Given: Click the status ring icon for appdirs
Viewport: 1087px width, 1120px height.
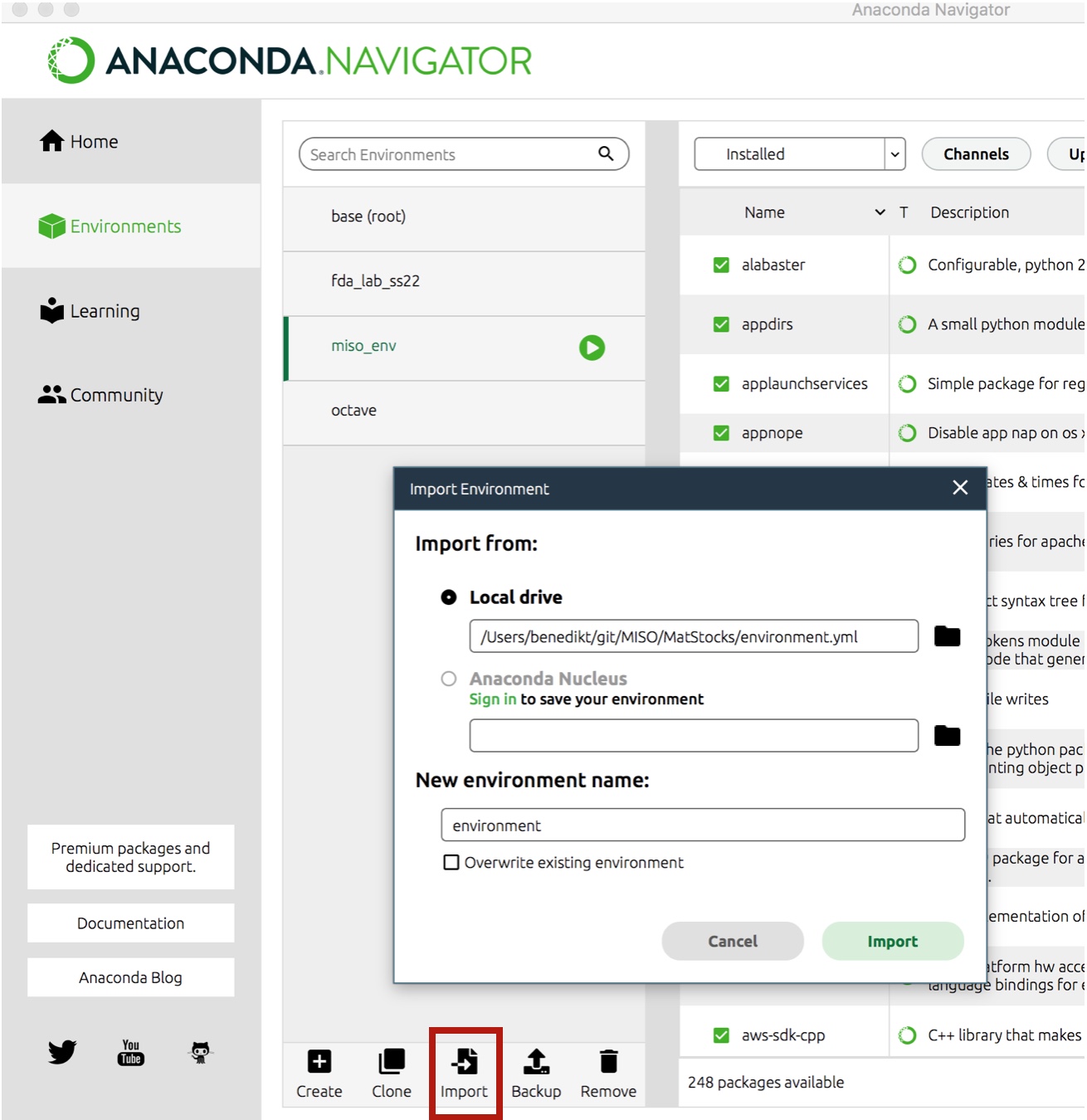Looking at the screenshot, I should pyautogui.click(x=908, y=324).
